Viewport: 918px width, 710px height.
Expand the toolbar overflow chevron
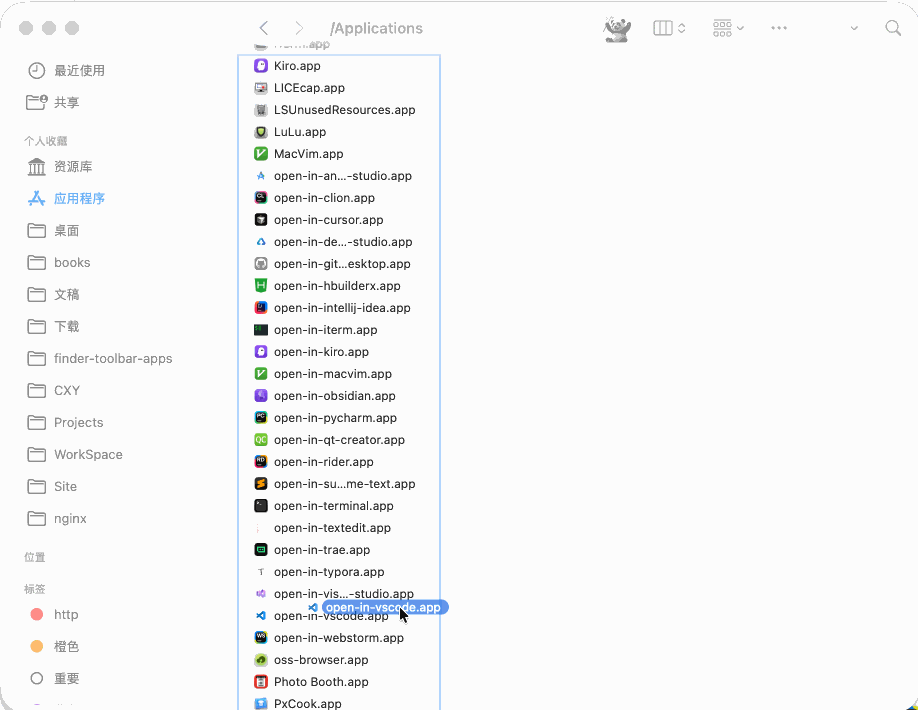pos(854,28)
